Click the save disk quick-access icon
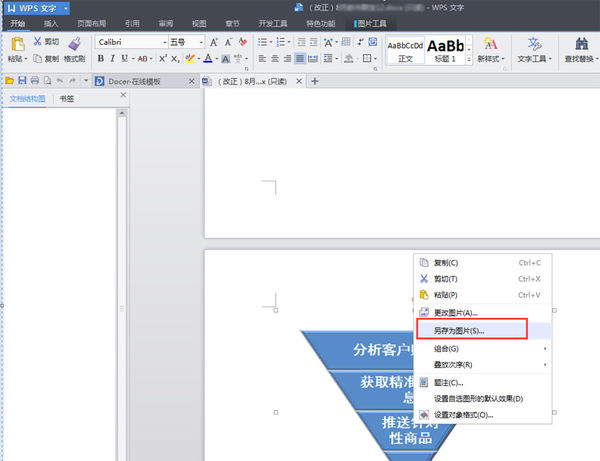Screen dimensions: 600x461 [x=22, y=80]
